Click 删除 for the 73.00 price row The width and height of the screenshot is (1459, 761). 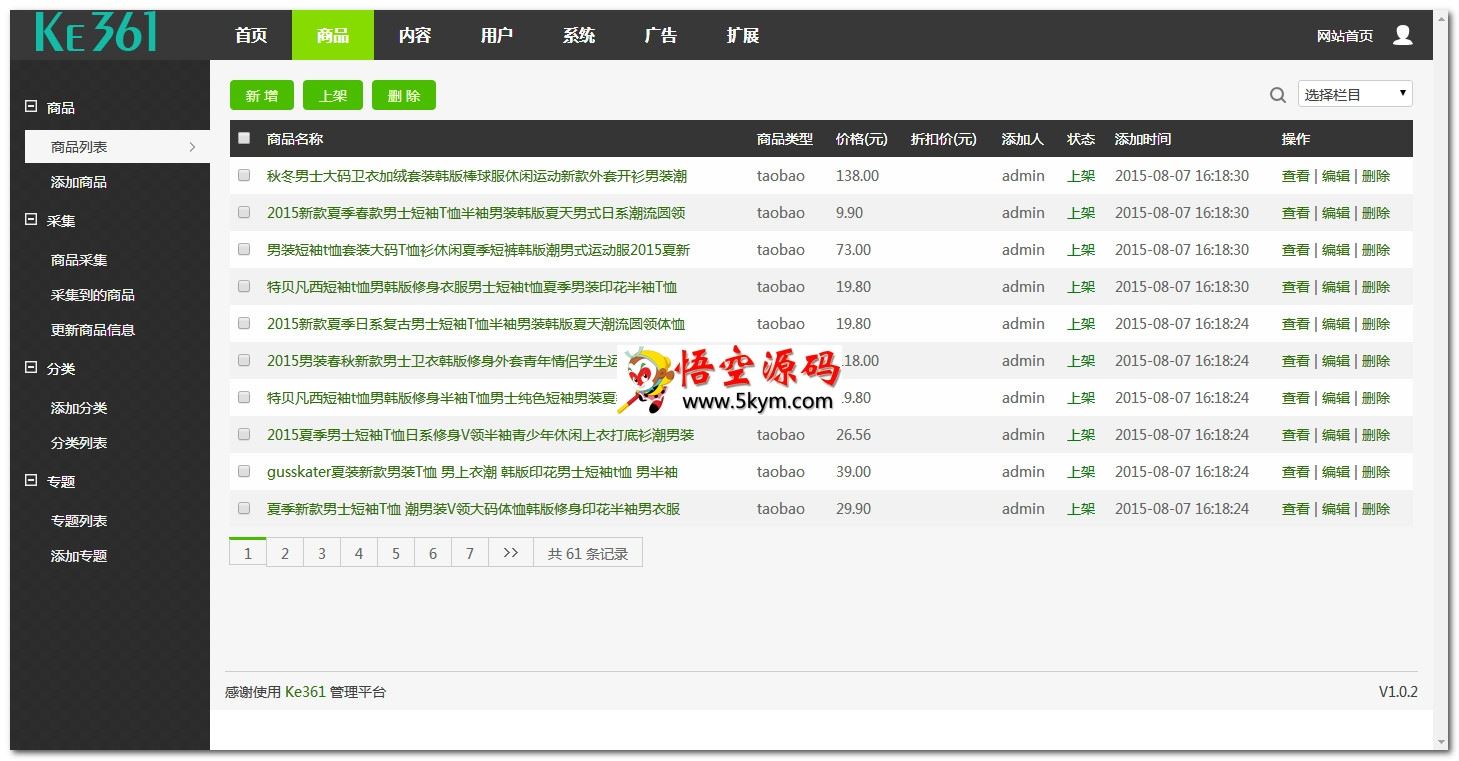coord(1376,250)
